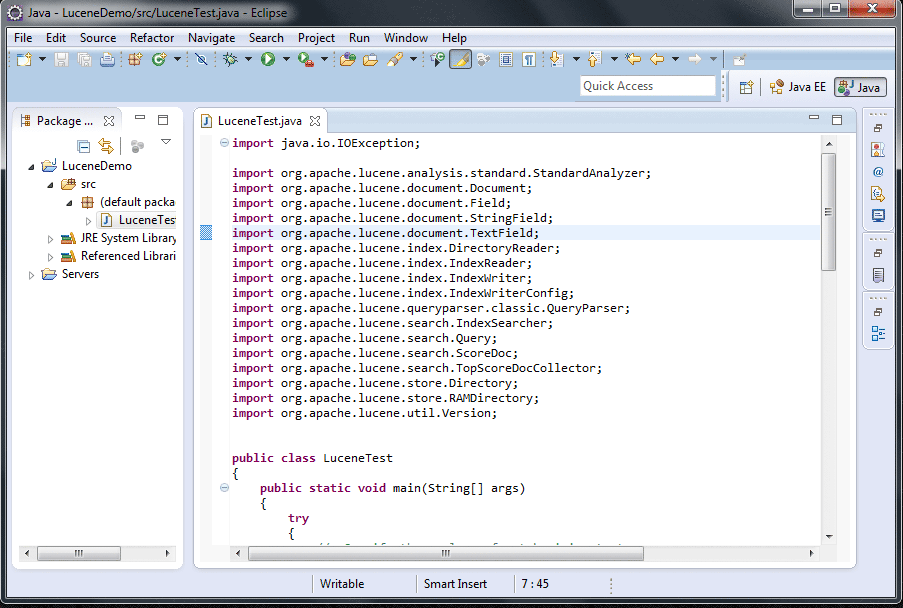Toggle Link with Editor in Package Explorer

pos(106,146)
